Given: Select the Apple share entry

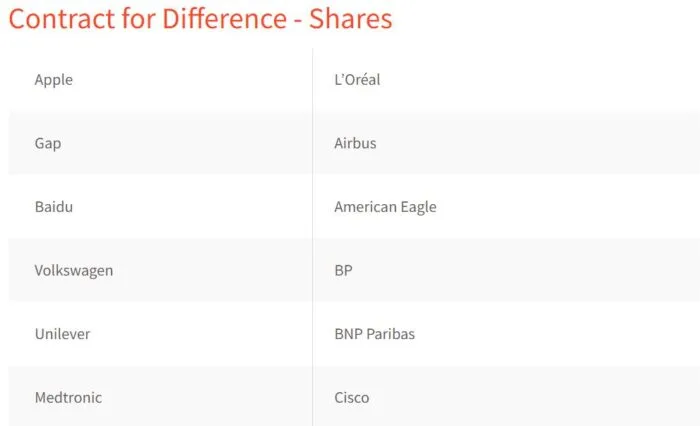Looking at the screenshot, I should point(54,80).
